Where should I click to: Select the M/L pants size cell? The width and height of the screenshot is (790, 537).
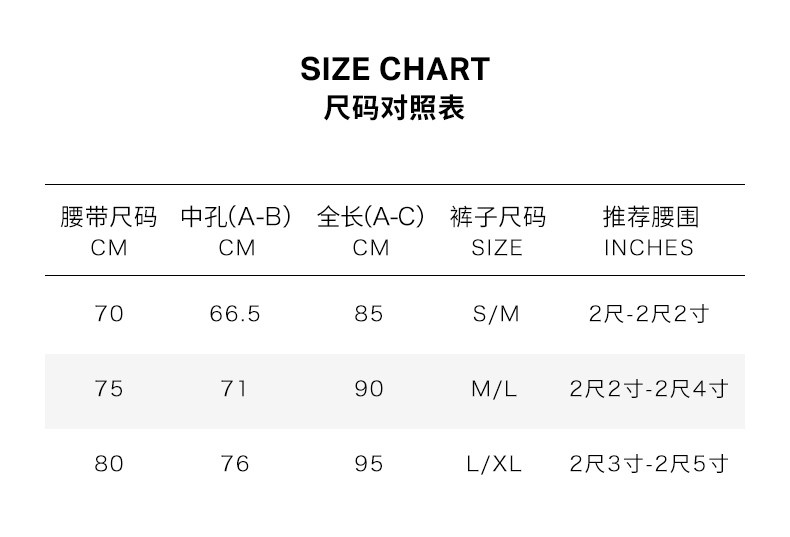495,389
